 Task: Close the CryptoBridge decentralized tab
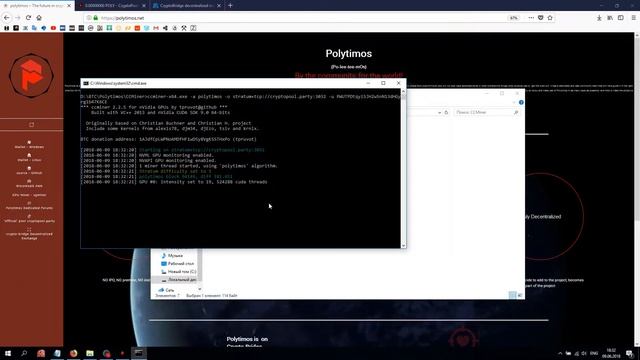219,6
